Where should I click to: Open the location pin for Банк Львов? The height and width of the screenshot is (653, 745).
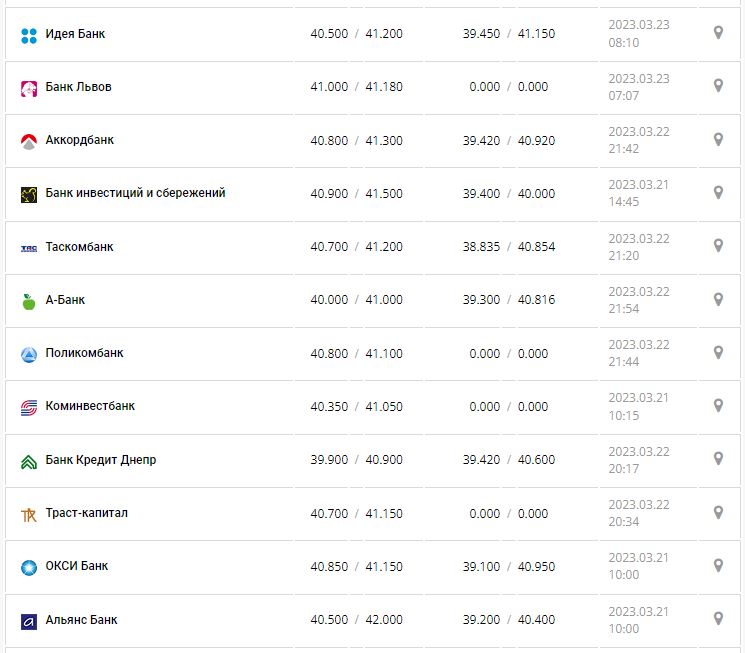[718, 86]
